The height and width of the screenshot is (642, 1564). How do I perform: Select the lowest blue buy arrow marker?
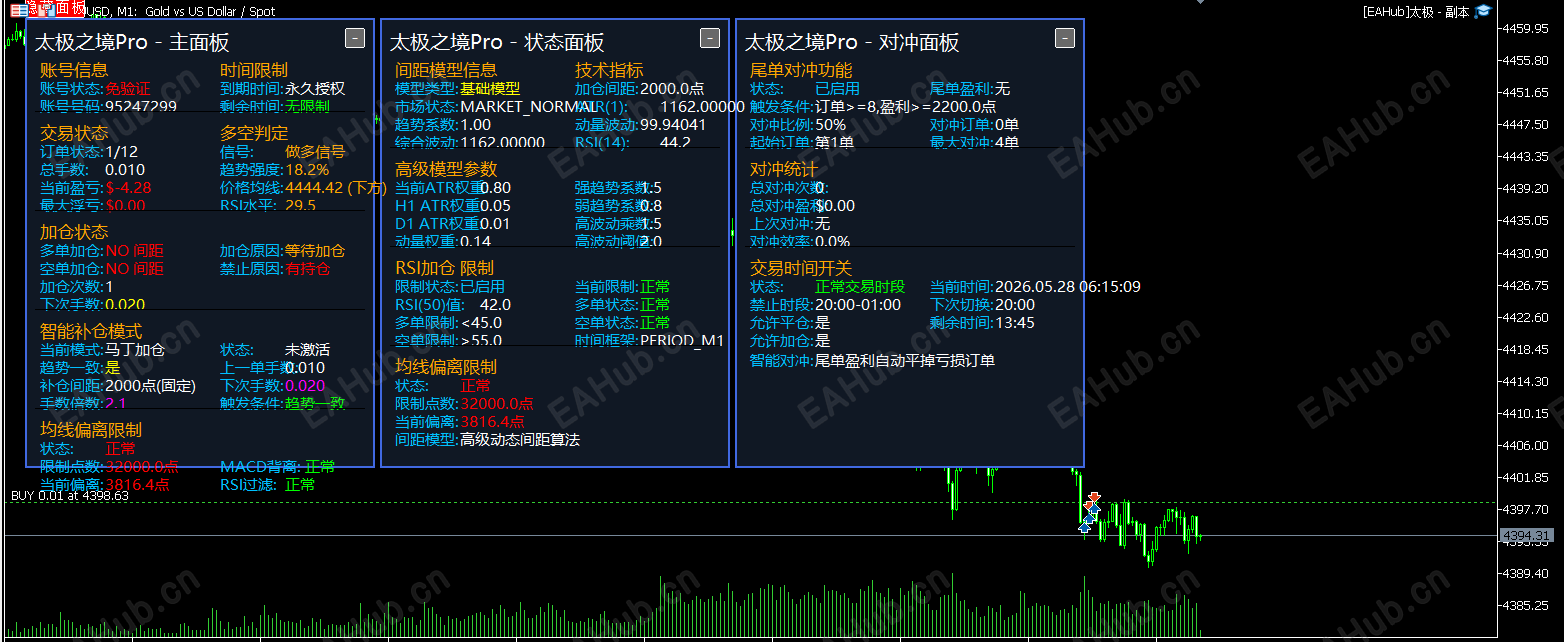click(1084, 527)
